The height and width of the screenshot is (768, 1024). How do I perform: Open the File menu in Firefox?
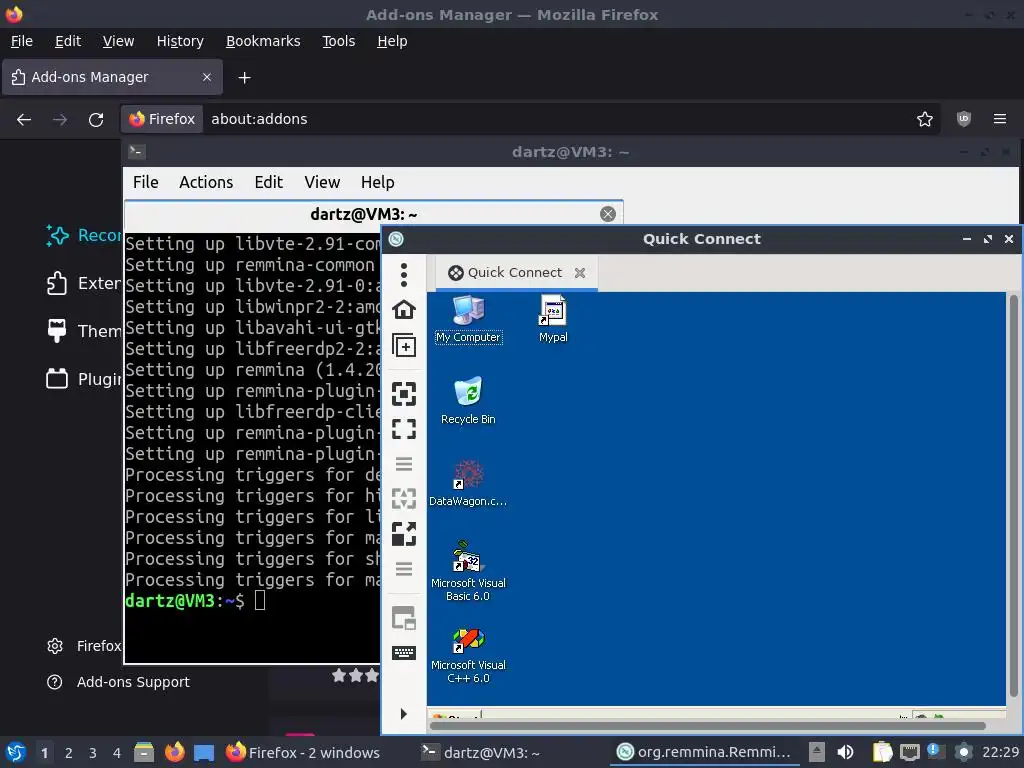(x=22, y=41)
